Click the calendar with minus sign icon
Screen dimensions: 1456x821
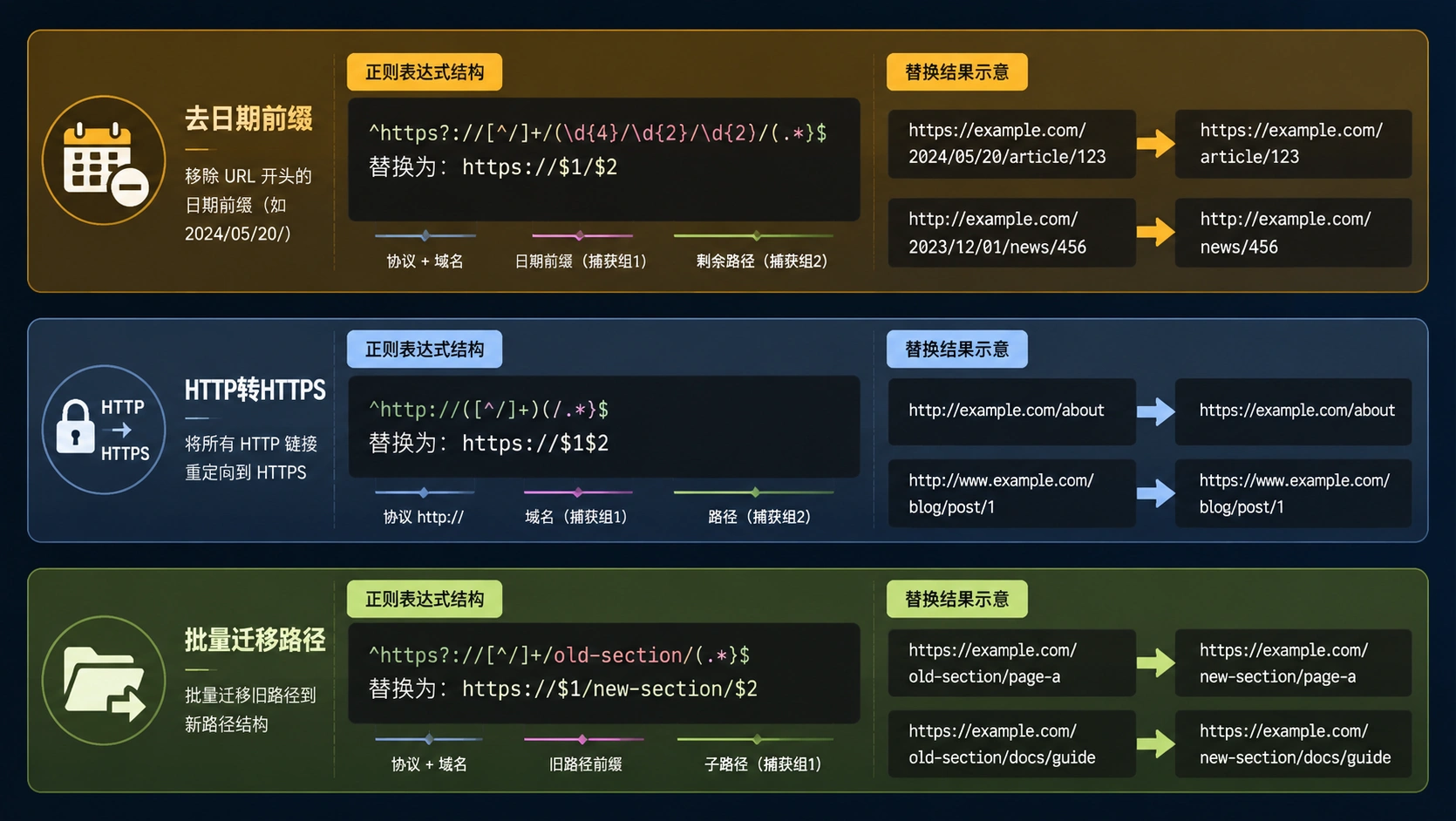(104, 160)
